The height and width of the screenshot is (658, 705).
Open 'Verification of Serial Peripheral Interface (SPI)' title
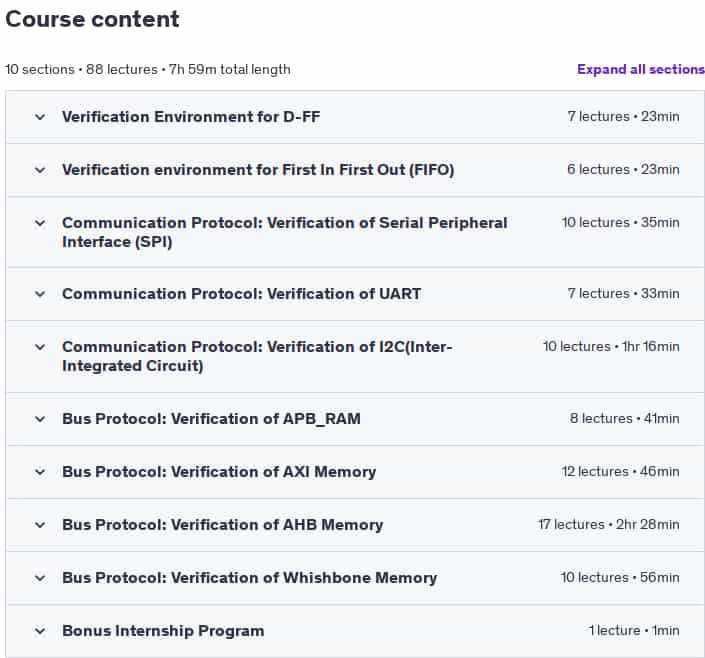[285, 233]
